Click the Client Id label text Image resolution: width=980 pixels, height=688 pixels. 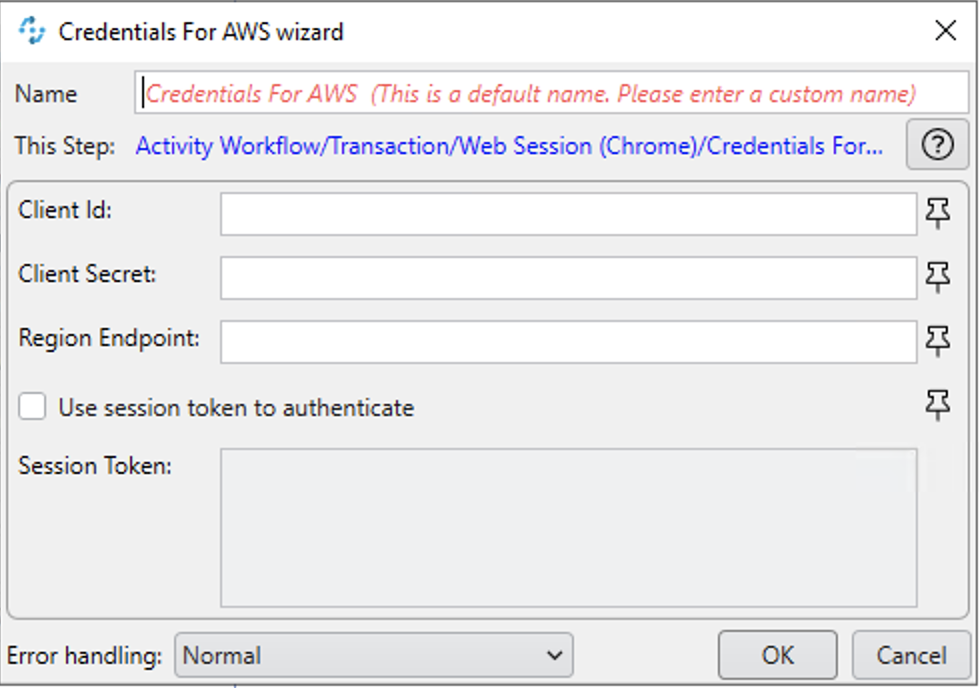[x=65, y=210]
